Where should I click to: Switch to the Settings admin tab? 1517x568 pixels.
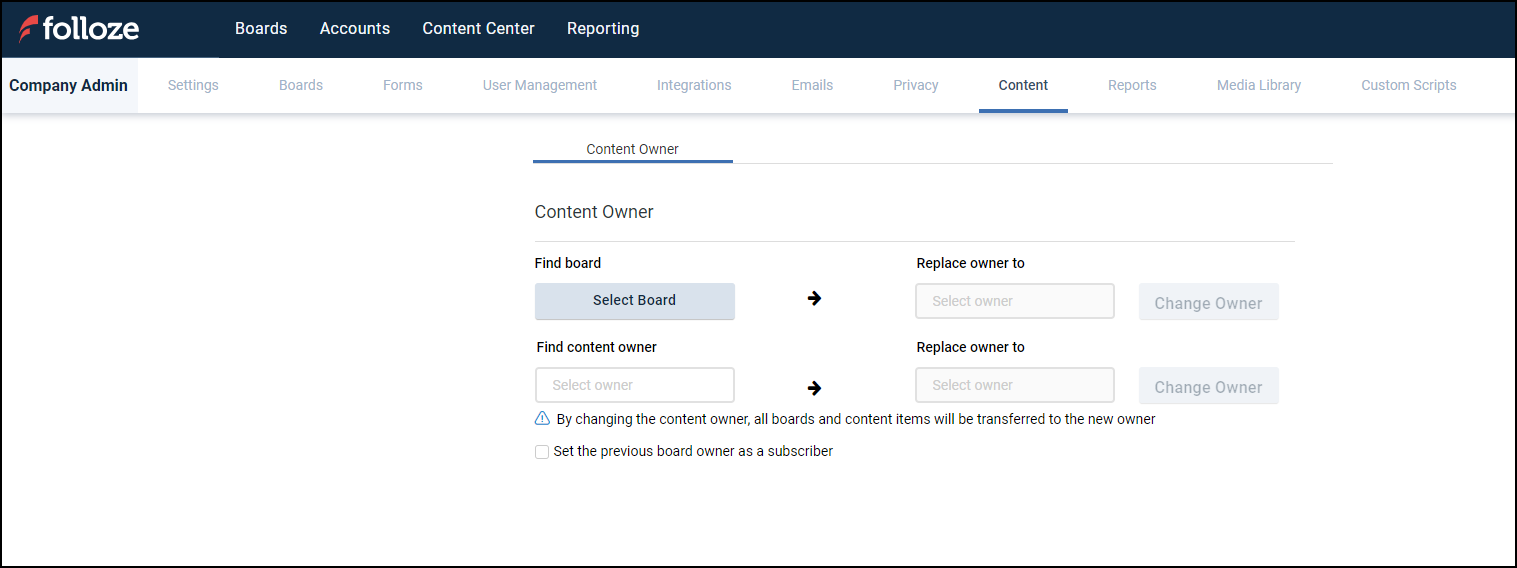coord(193,85)
